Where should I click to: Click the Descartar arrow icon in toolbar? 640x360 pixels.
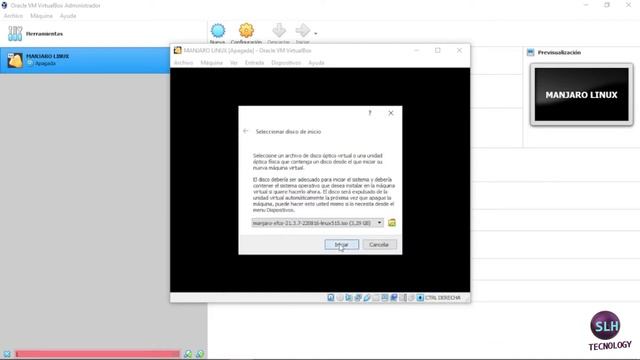pos(279,31)
